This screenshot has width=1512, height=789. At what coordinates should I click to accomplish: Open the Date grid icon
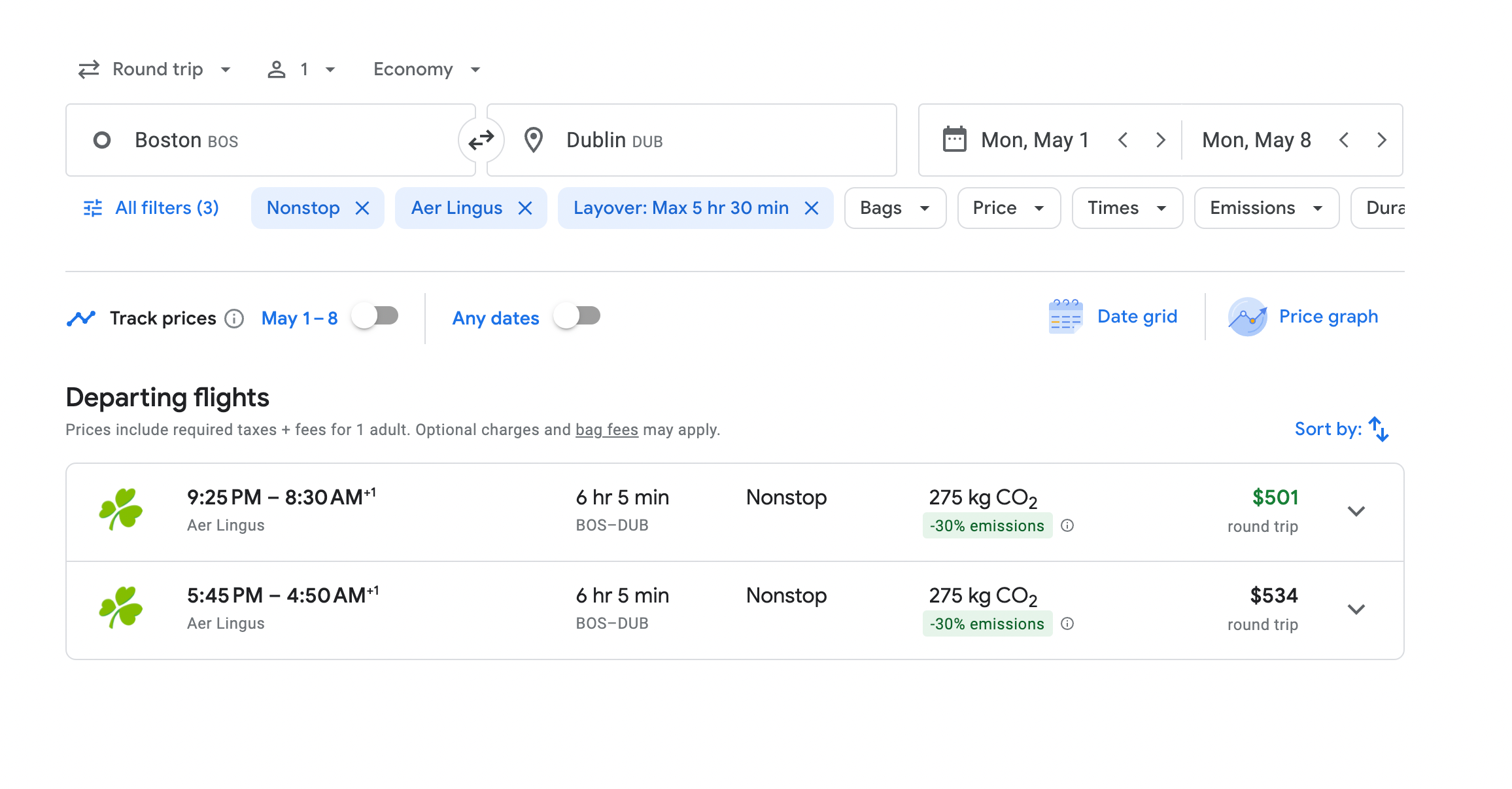tap(1065, 317)
